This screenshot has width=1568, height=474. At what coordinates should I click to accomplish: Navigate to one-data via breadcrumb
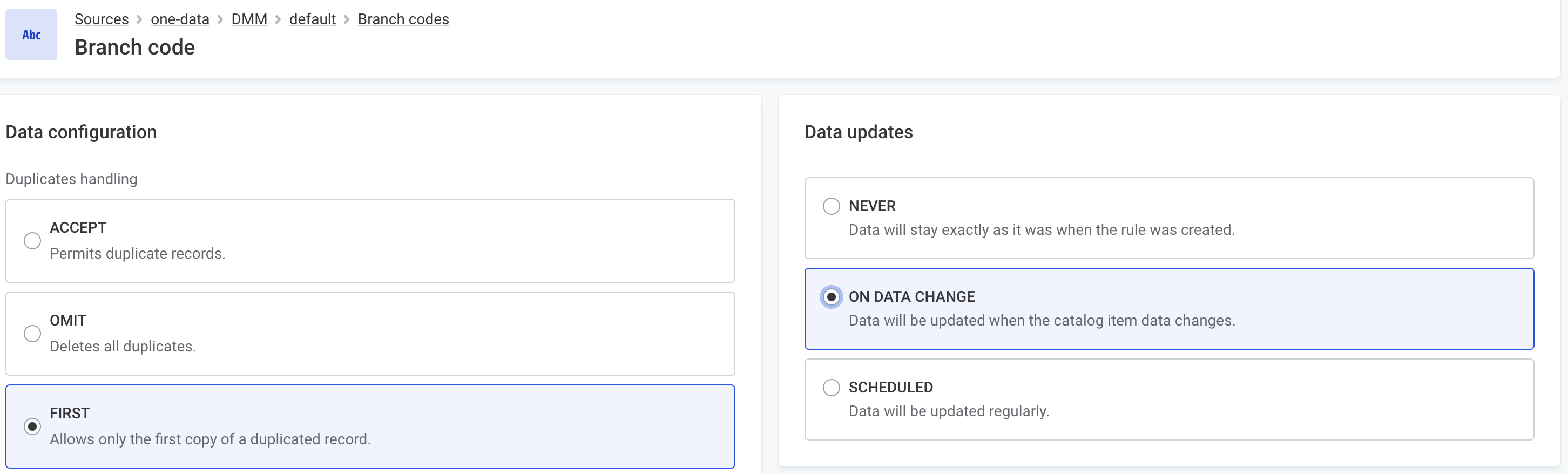(180, 19)
